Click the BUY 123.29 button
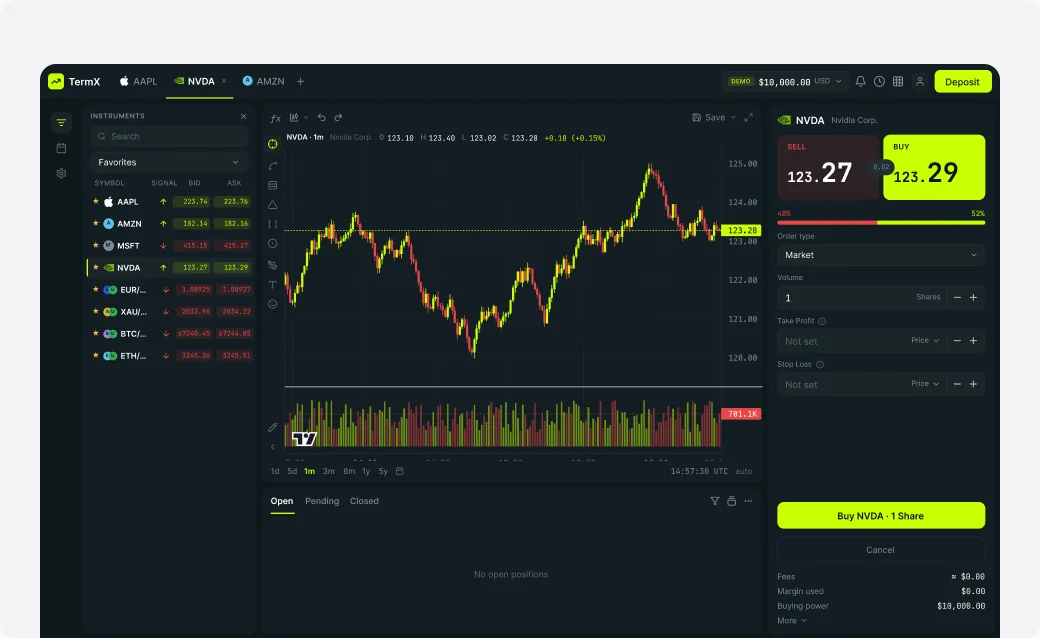The image size is (1040, 638). click(x=934, y=167)
